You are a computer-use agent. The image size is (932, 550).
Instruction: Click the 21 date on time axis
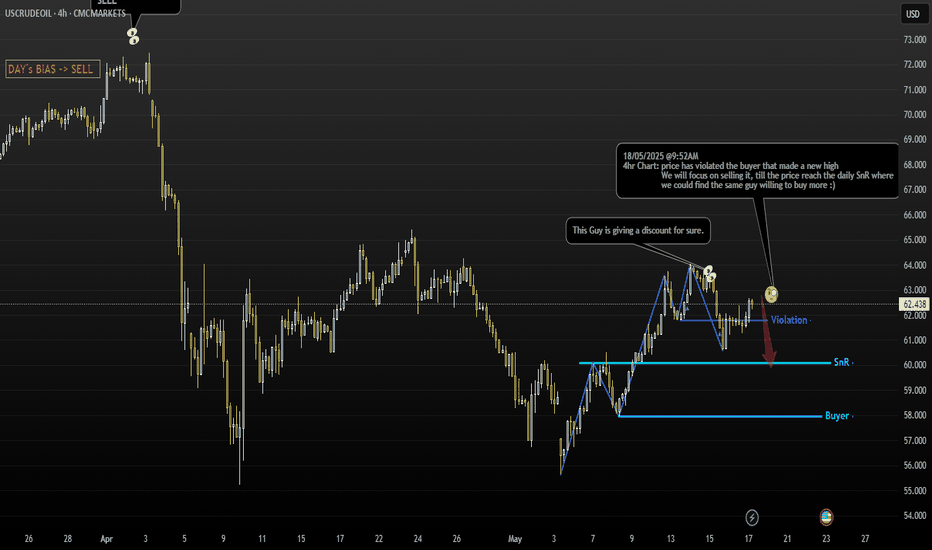[x=787, y=539]
